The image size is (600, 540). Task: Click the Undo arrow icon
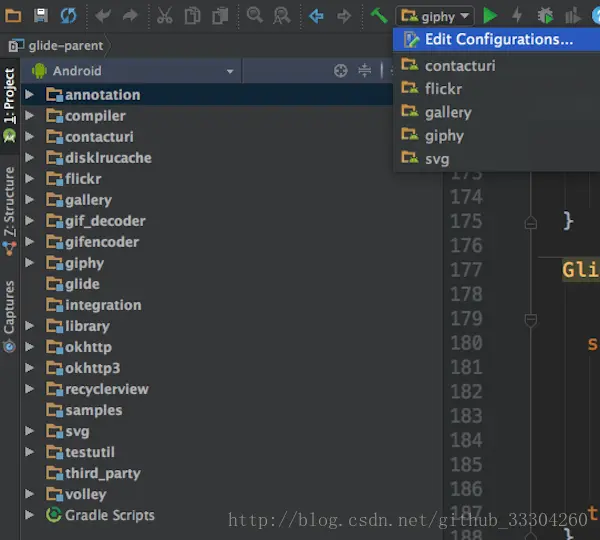[x=103, y=16]
